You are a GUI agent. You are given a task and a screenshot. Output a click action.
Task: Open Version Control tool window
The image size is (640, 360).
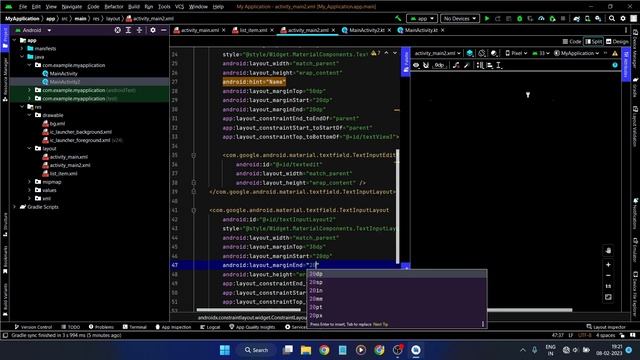33,327
